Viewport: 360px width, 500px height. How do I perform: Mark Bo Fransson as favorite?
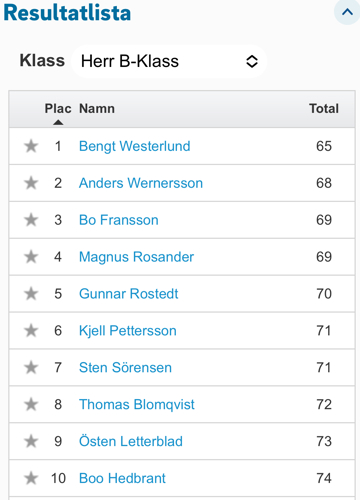tap(31, 220)
